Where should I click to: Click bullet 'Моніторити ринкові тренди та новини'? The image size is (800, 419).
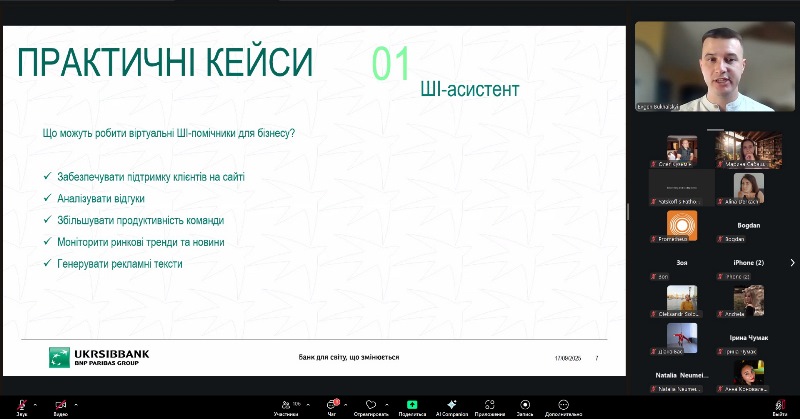coord(140,242)
